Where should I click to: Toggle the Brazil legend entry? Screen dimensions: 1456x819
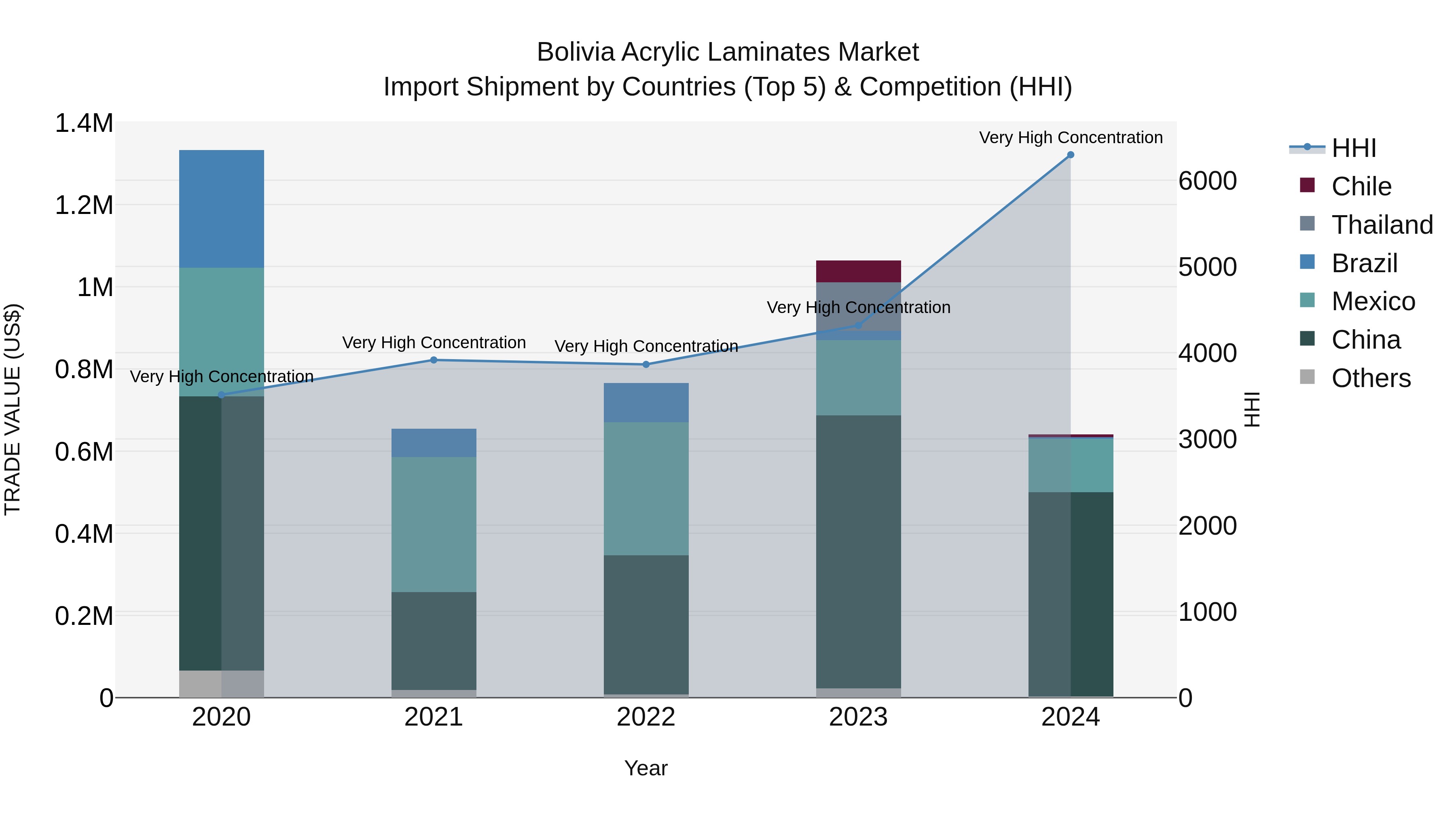[x=1348, y=263]
